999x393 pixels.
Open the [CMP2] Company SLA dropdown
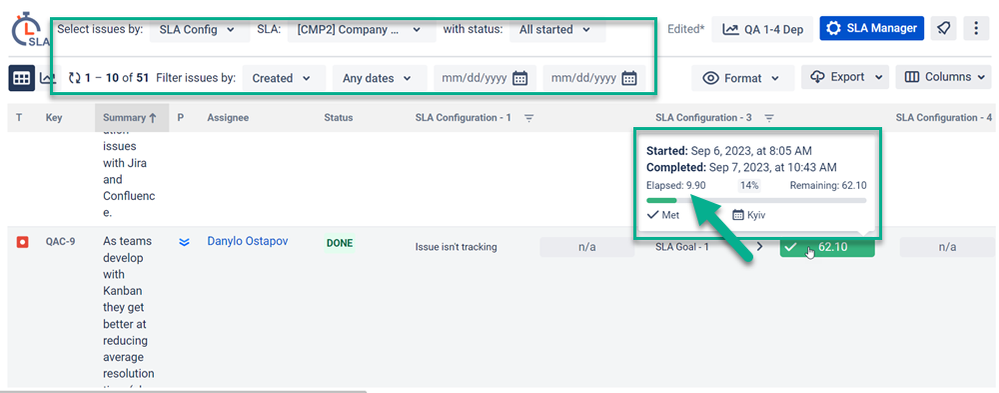click(361, 29)
